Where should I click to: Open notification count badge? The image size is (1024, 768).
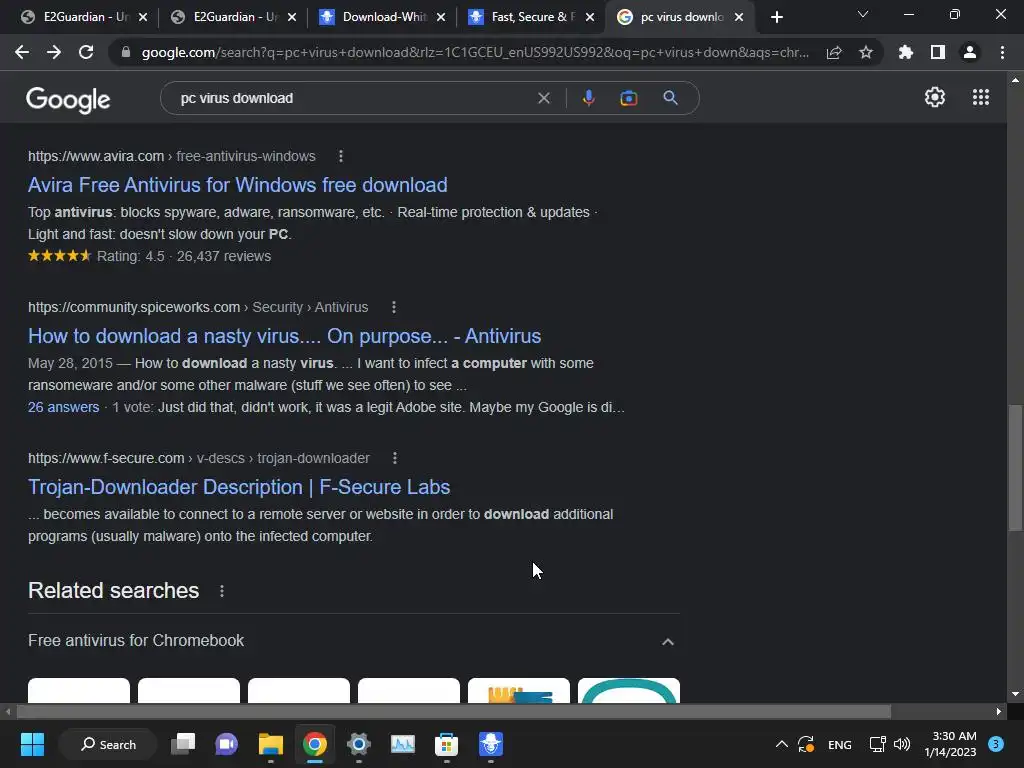tap(996, 744)
